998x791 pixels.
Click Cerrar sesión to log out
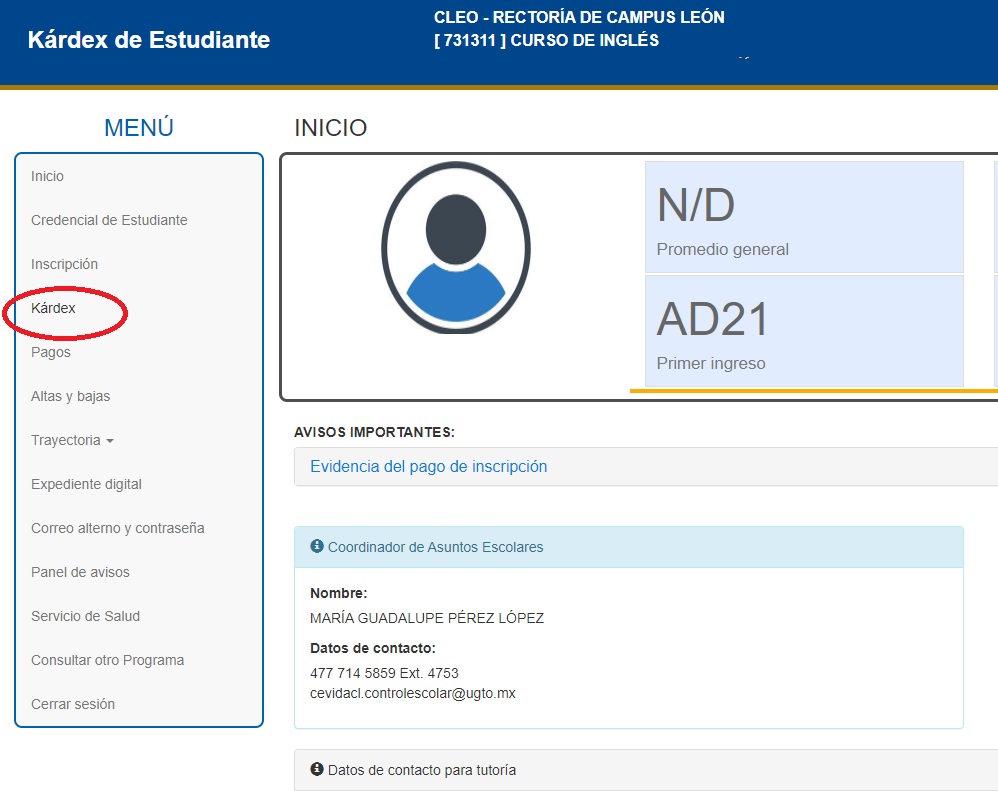tap(73, 704)
